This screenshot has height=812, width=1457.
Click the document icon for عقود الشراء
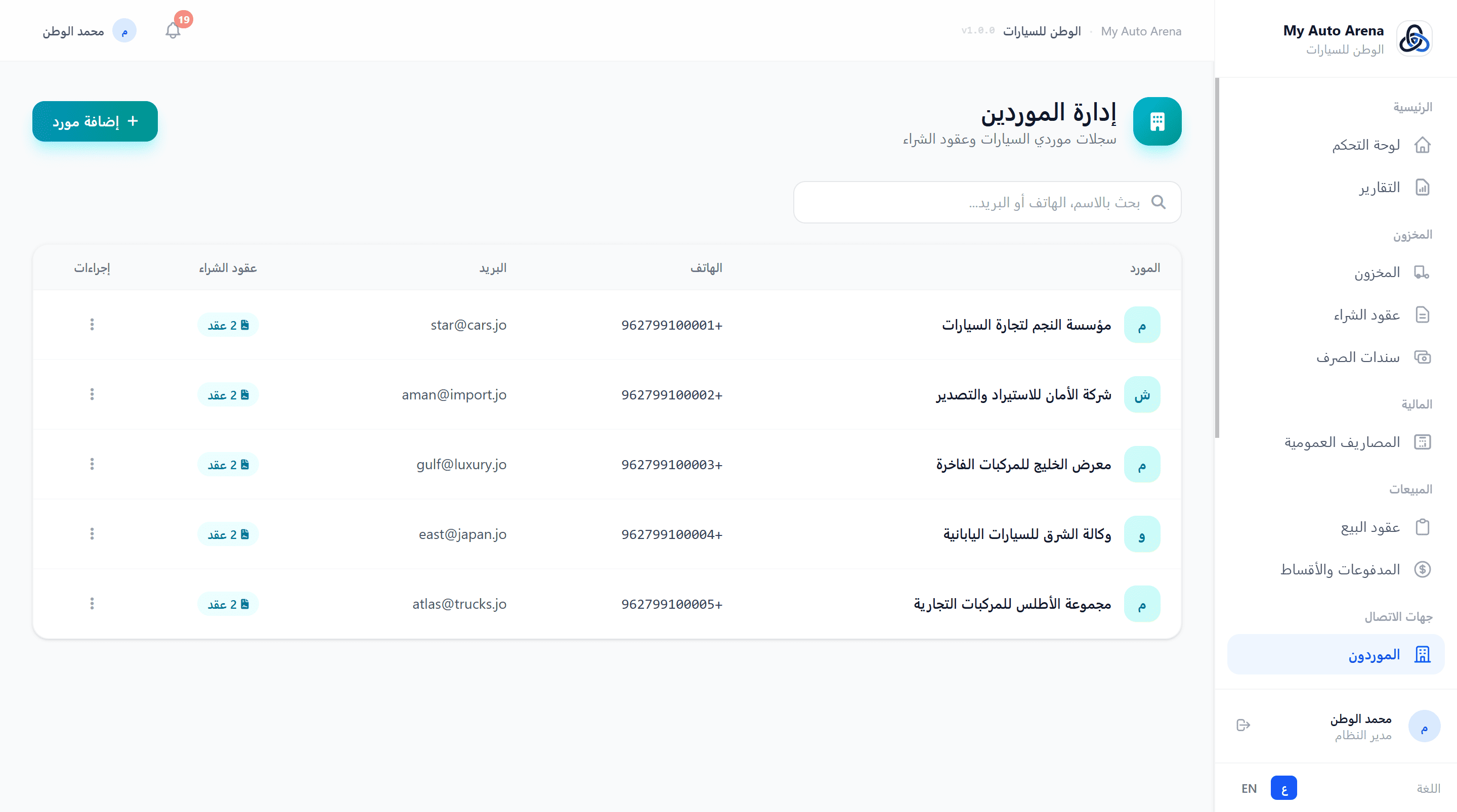1422,315
